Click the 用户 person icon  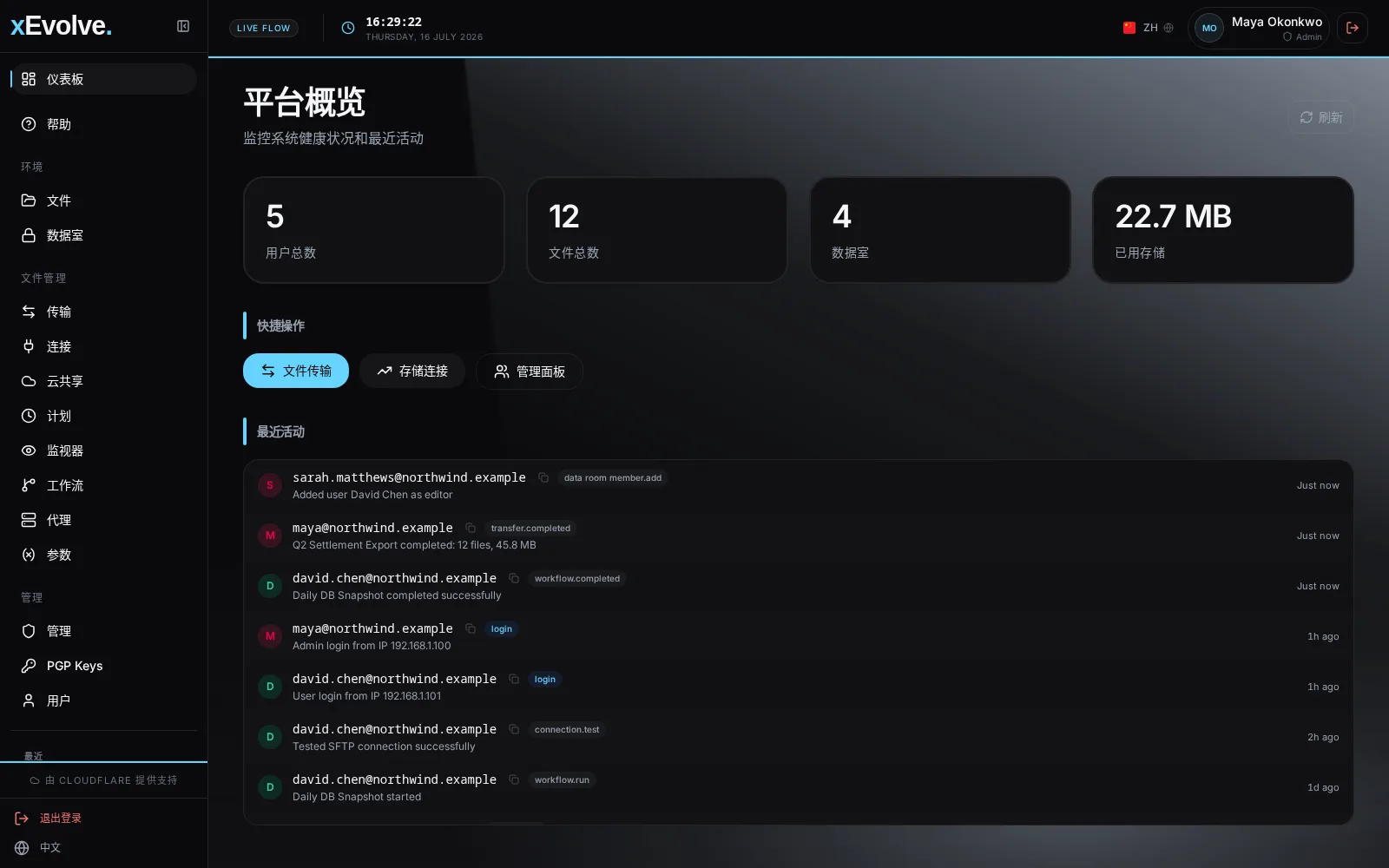29,700
